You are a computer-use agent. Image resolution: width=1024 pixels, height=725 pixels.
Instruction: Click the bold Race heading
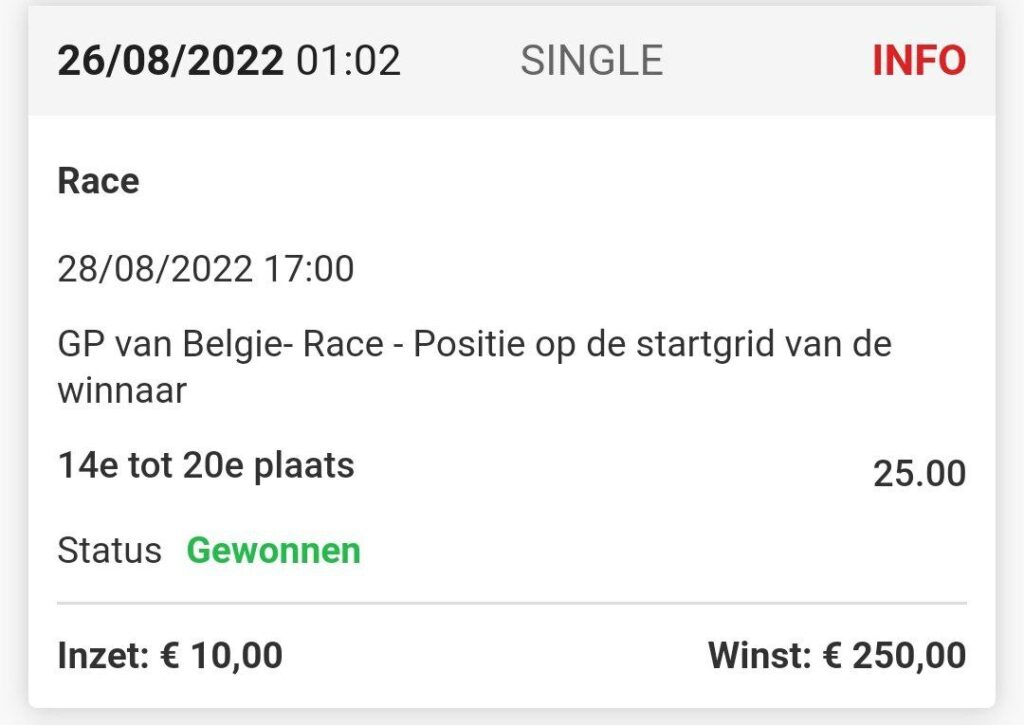[98, 181]
